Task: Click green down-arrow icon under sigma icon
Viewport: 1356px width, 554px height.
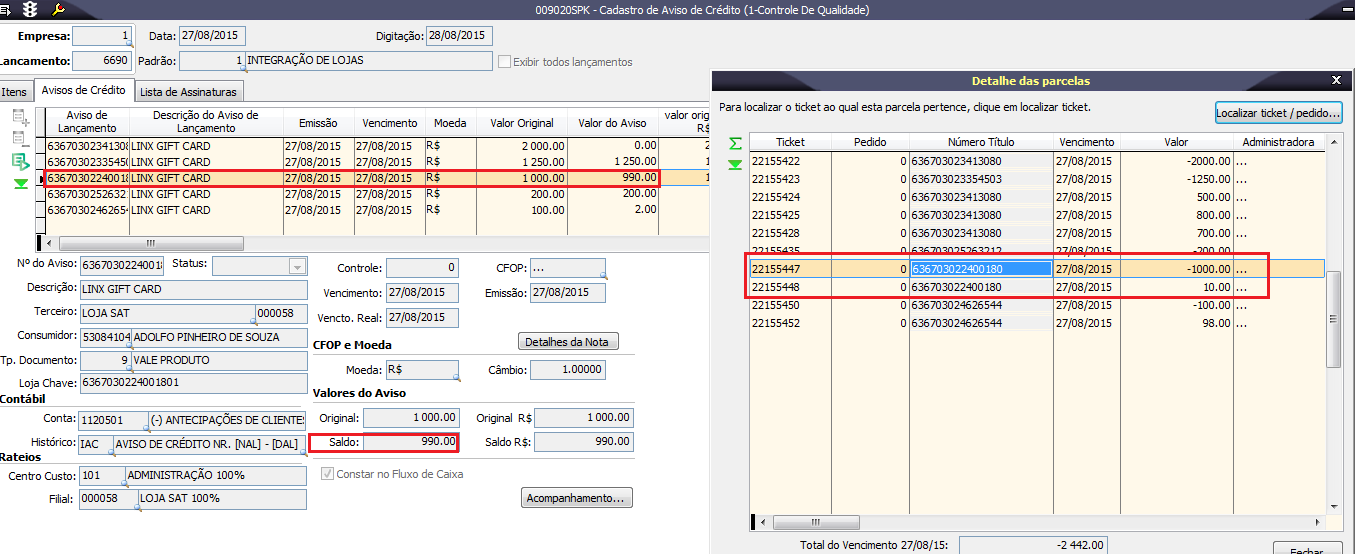Action: pyautogui.click(x=735, y=165)
